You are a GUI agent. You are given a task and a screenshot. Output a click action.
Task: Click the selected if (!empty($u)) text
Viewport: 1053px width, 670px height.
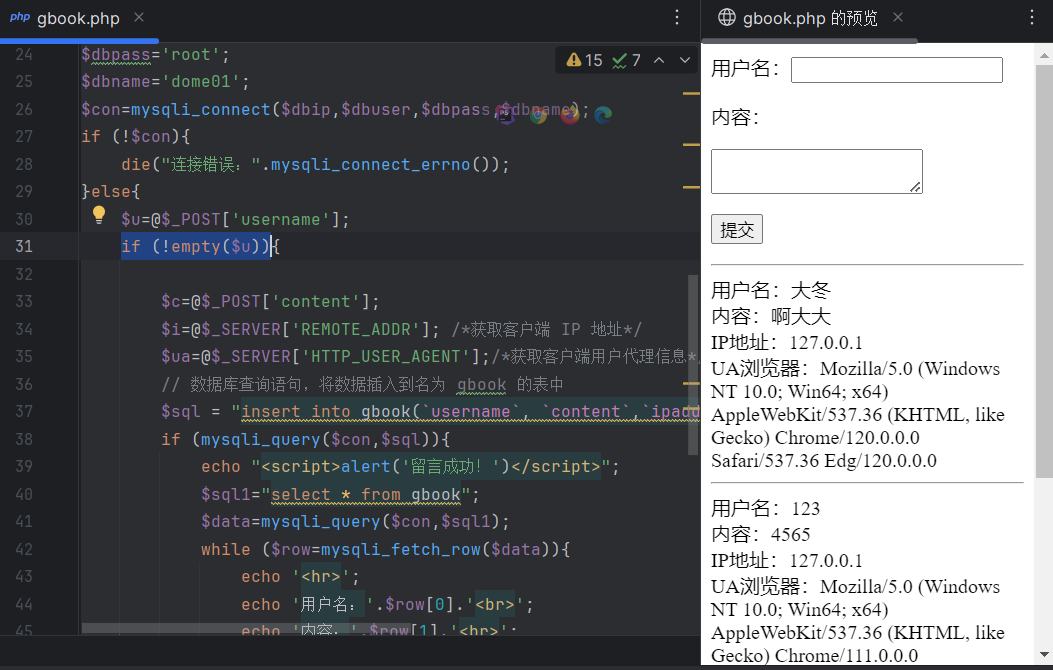pyautogui.click(x=195, y=246)
